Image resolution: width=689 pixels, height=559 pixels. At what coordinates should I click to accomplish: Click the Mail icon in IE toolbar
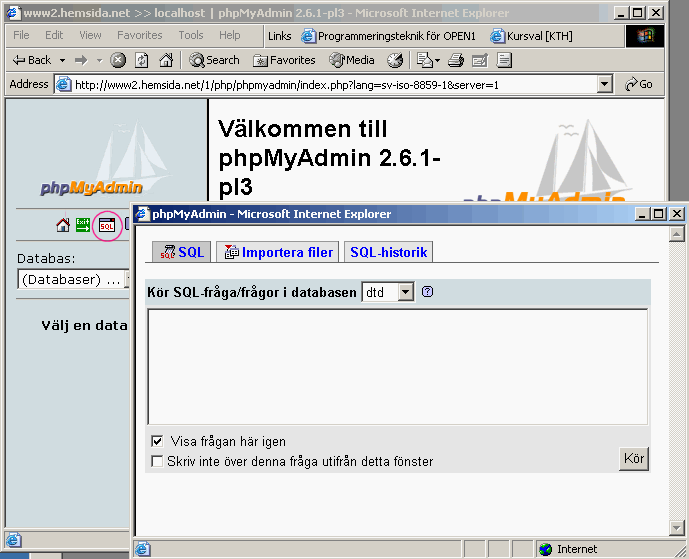click(424, 60)
